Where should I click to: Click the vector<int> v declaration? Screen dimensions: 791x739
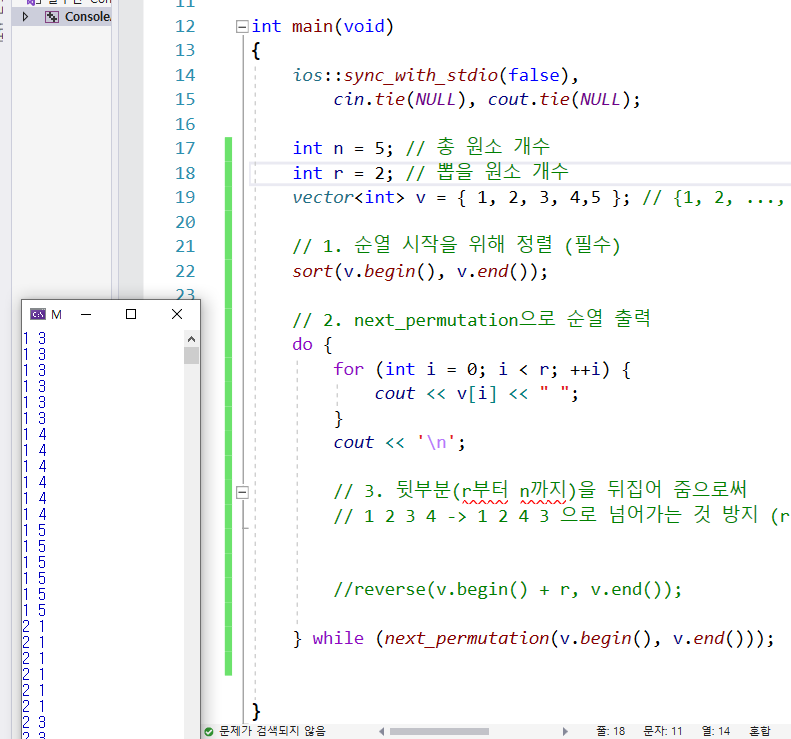coord(461,197)
